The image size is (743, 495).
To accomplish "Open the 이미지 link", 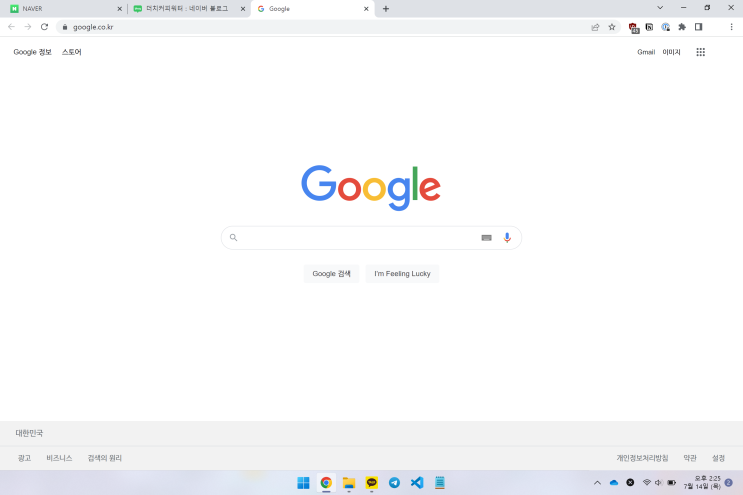I will point(671,52).
